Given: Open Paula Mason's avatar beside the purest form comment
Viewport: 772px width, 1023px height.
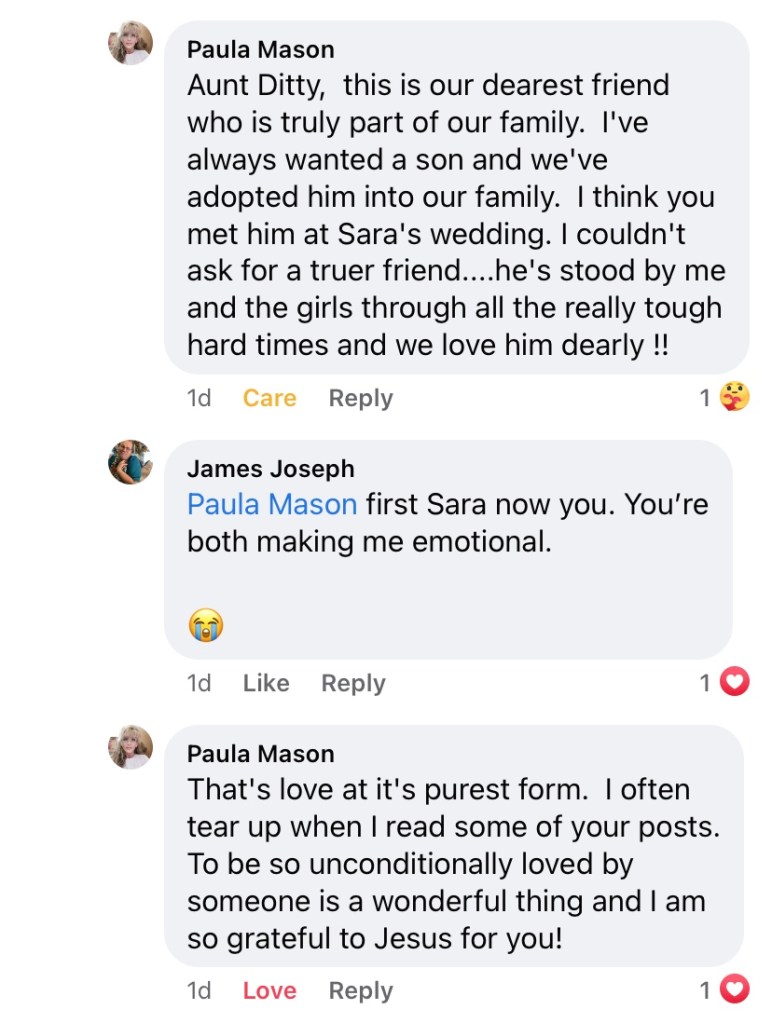Looking at the screenshot, I should click(130, 747).
